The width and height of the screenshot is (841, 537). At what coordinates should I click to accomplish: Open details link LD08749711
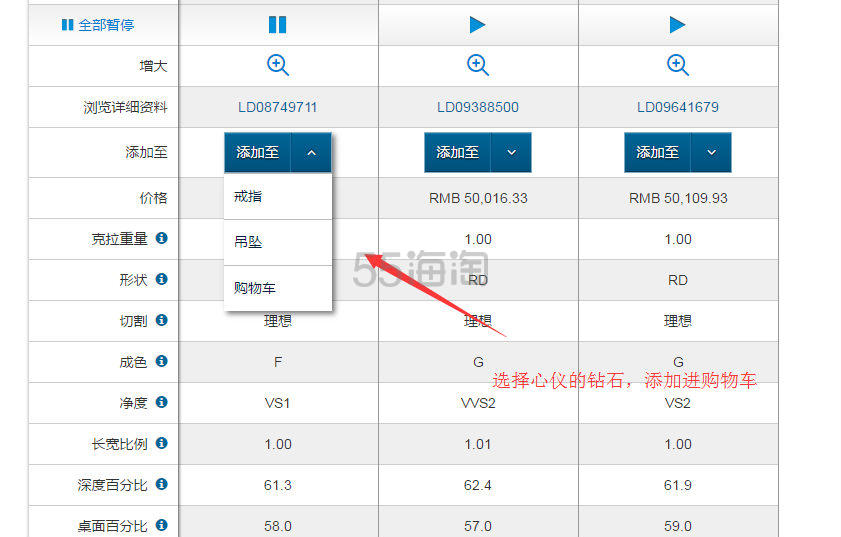(278, 107)
